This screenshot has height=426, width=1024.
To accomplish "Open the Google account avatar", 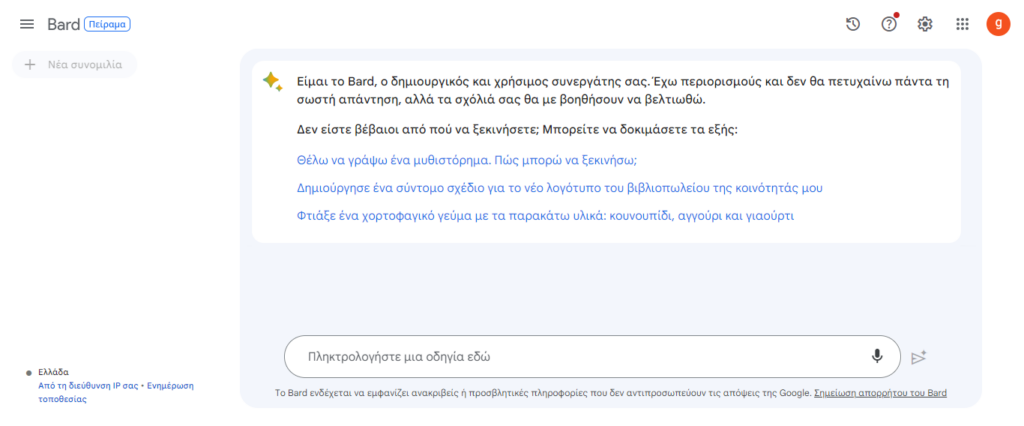I will tap(998, 24).
